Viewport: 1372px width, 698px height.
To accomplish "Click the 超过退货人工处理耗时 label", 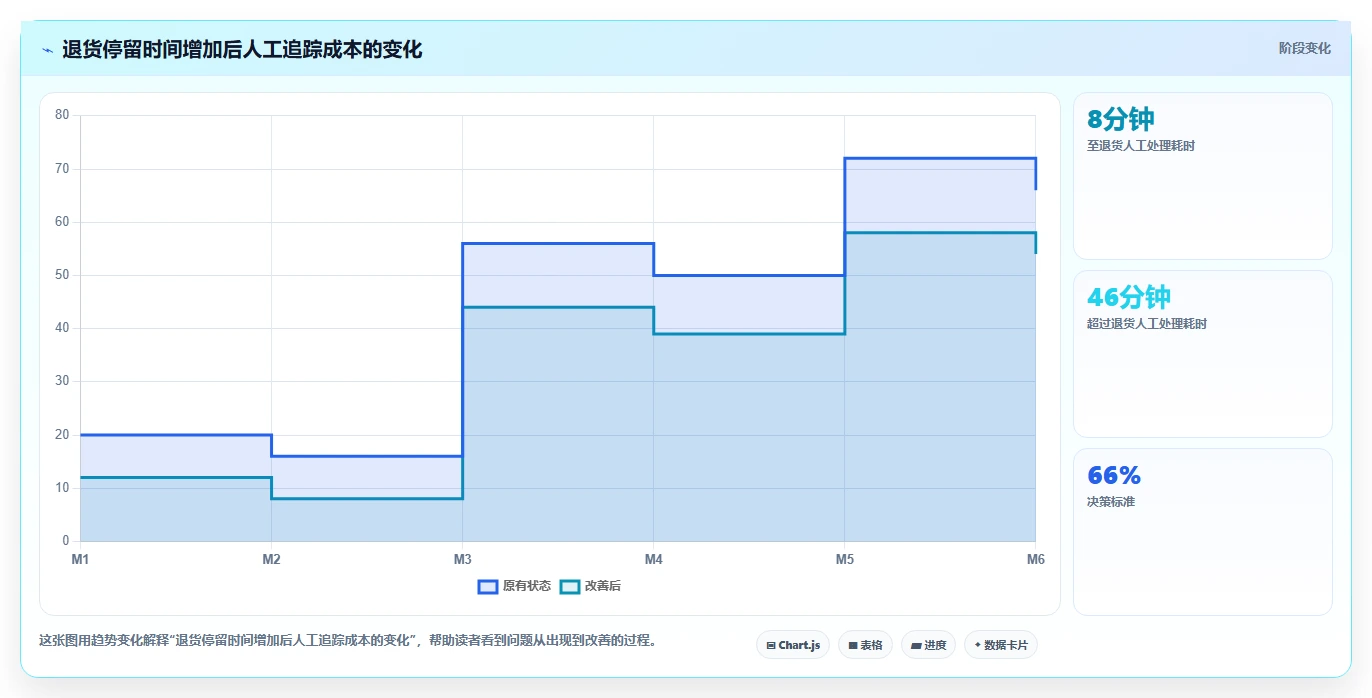I will [x=1147, y=324].
